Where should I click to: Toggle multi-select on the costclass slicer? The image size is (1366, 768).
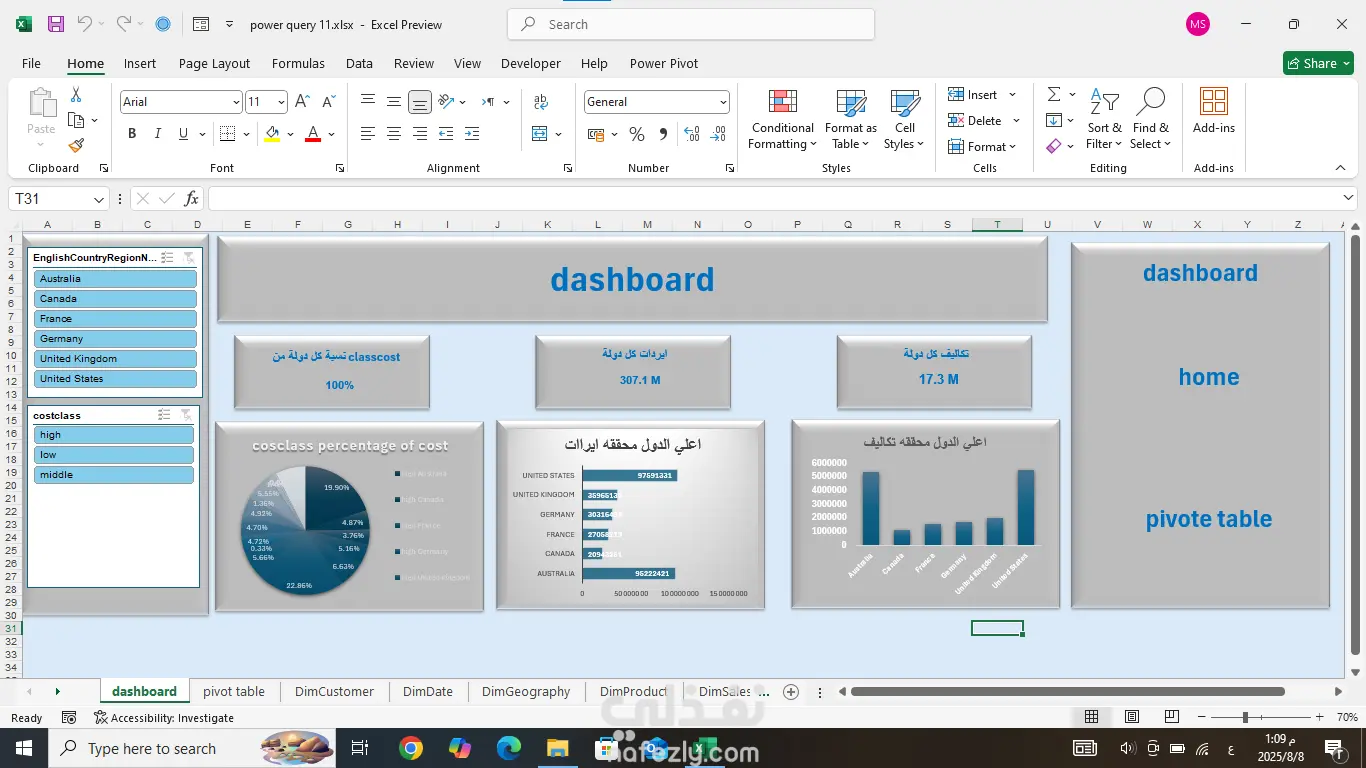(x=164, y=415)
